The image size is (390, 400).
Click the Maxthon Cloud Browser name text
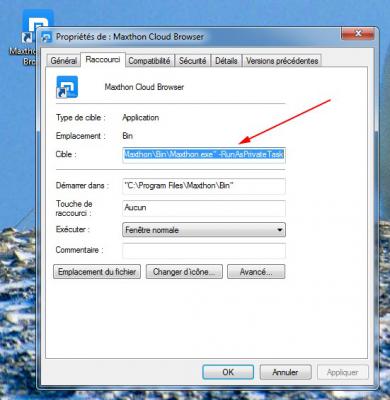pyautogui.click(x=144, y=87)
